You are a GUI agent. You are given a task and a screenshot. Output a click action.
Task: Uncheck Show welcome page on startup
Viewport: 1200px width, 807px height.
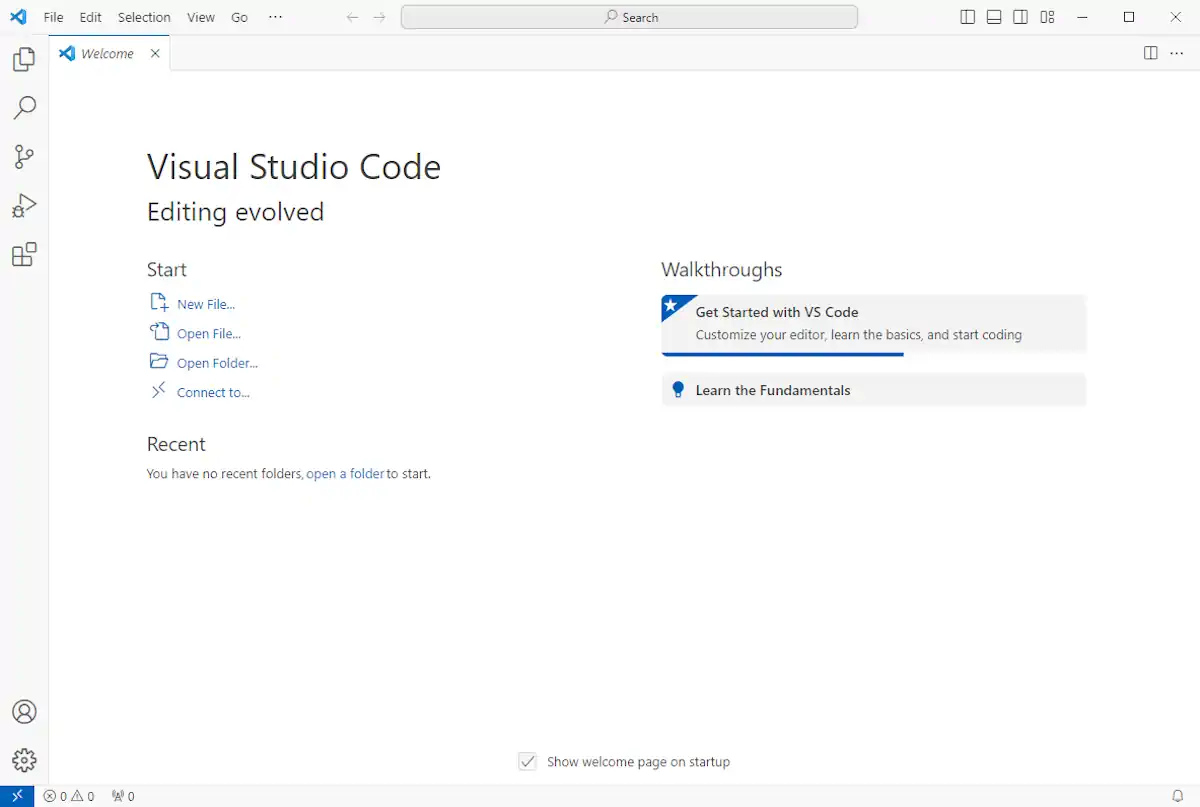coord(527,761)
